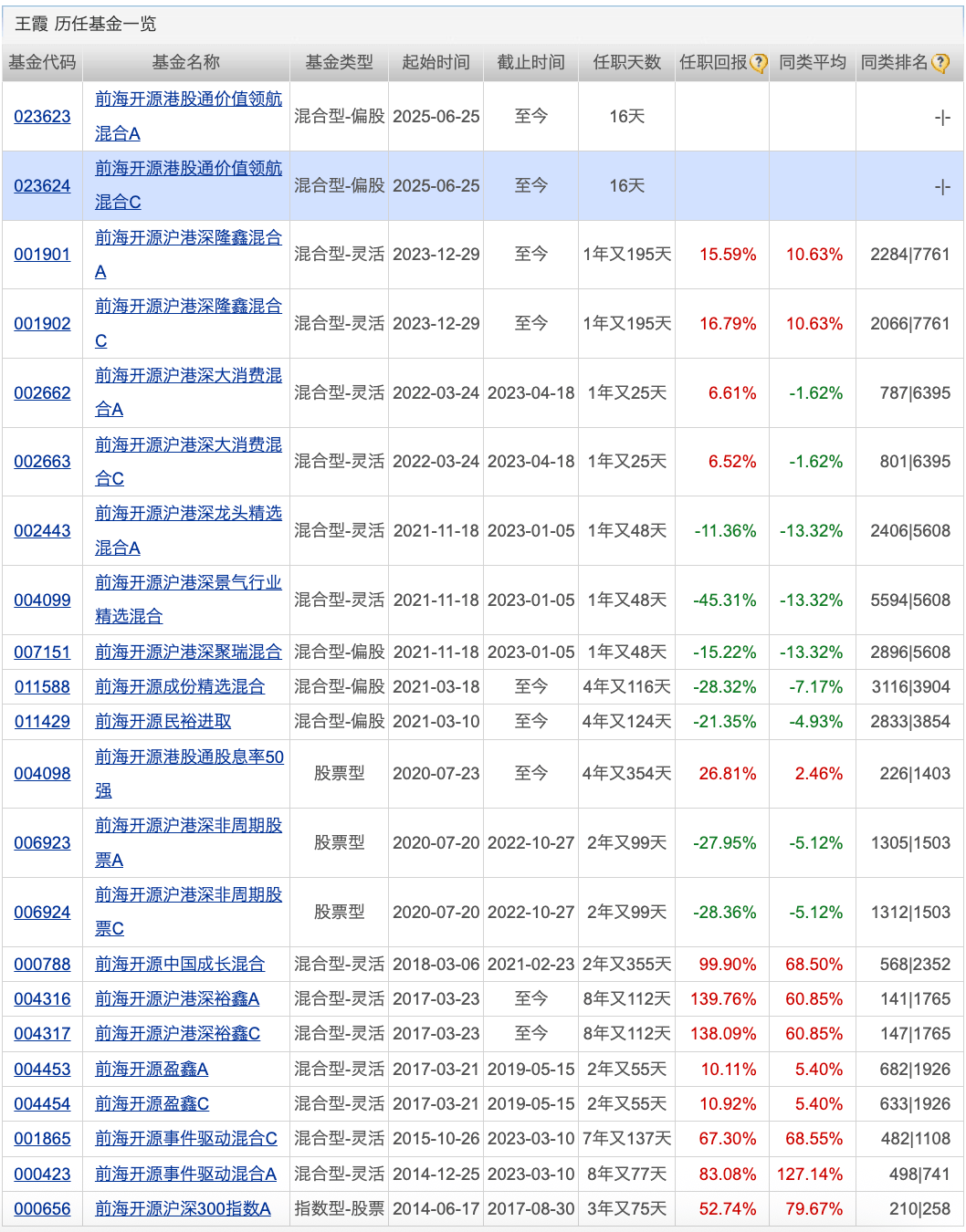Open fund code link 002443

pyautogui.click(x=42, y=530)
